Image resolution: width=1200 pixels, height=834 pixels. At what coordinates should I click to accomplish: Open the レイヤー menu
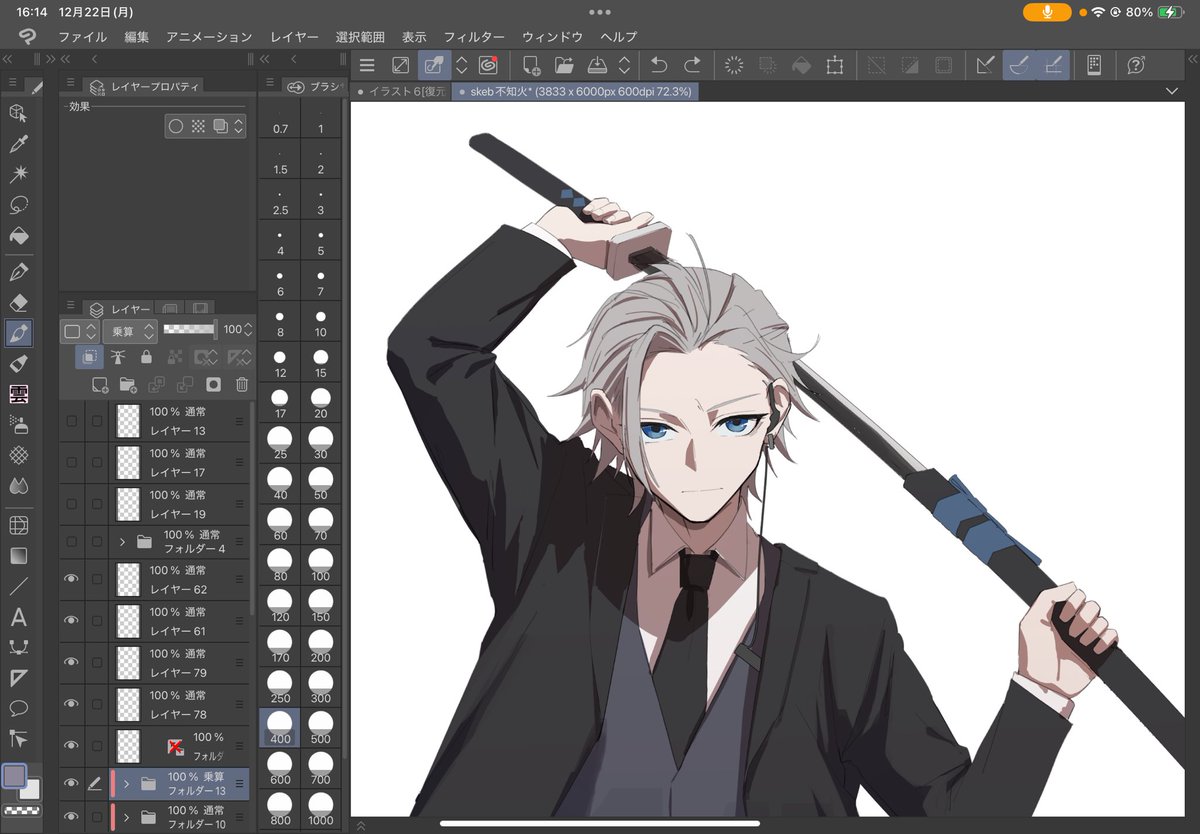coord(294,37)
